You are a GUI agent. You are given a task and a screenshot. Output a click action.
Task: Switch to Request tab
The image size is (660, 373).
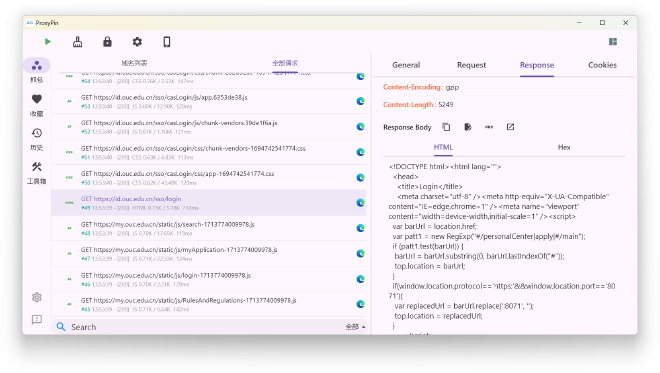point(471,65)
